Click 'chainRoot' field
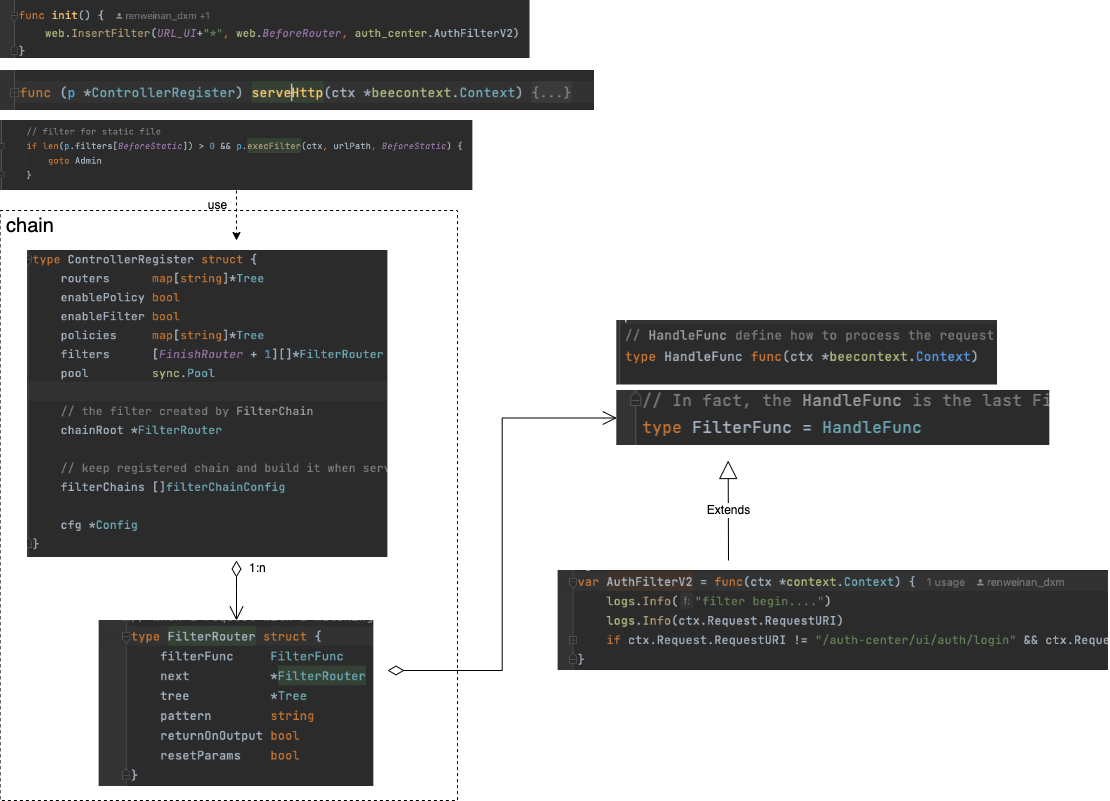 92,430
